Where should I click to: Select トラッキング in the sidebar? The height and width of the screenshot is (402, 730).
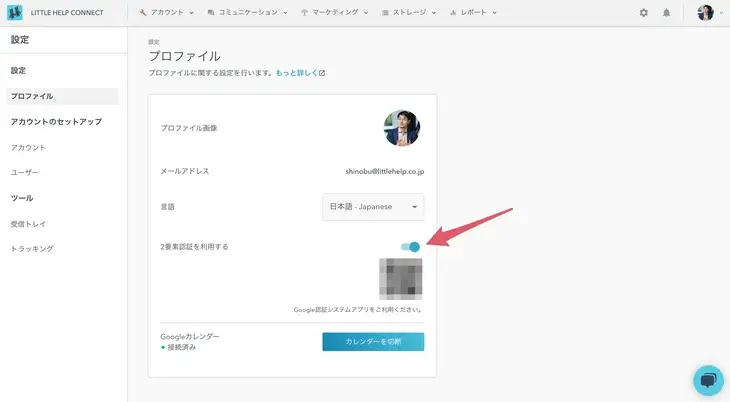pos(32,248)
